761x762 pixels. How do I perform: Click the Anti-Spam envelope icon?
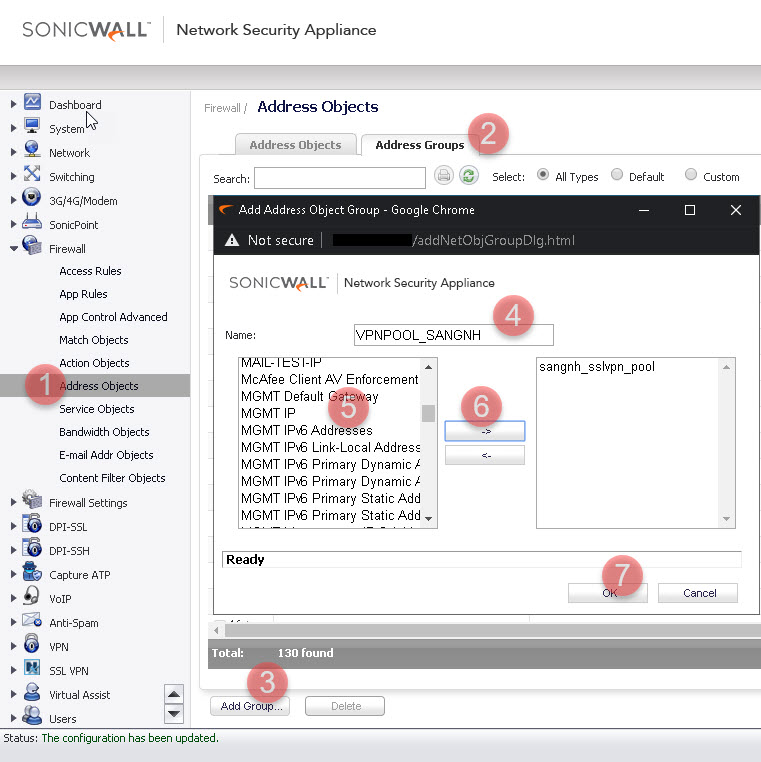[x=32, y=620]
